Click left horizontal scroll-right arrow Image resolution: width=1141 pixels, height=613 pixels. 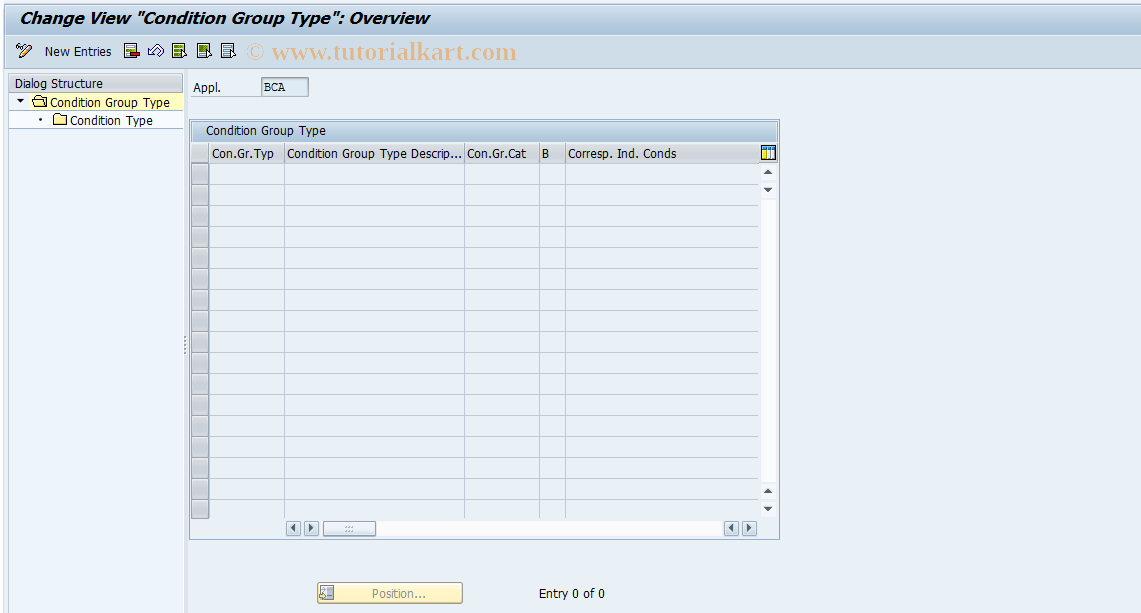(311, 529)
